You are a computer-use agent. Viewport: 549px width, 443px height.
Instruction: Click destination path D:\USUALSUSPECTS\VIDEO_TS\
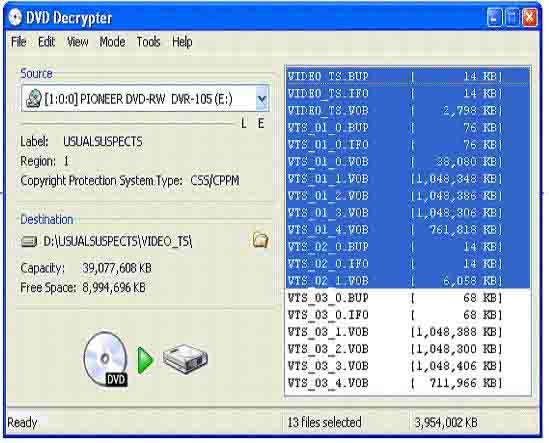(x=118, y=241)
